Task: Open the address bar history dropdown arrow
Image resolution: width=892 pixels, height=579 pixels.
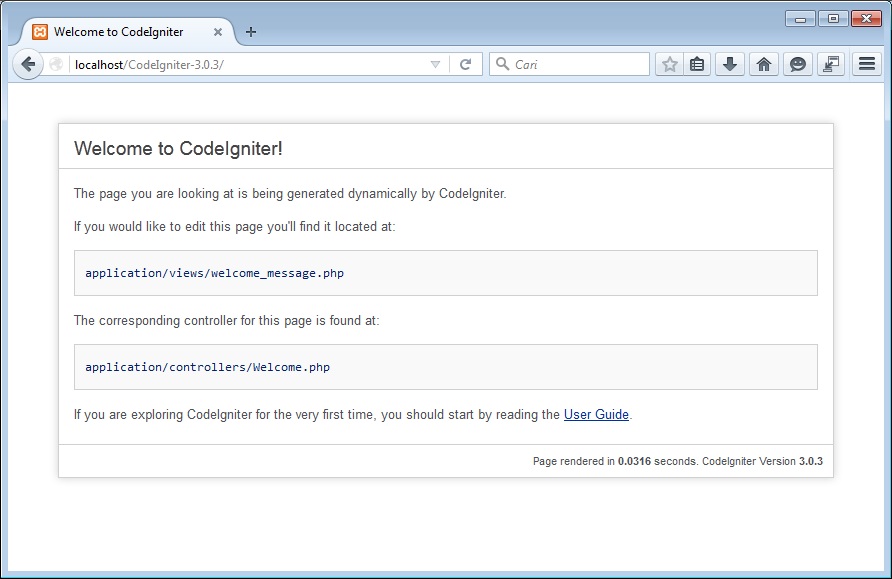Action: pyautogui.click(x=434, y=64)
